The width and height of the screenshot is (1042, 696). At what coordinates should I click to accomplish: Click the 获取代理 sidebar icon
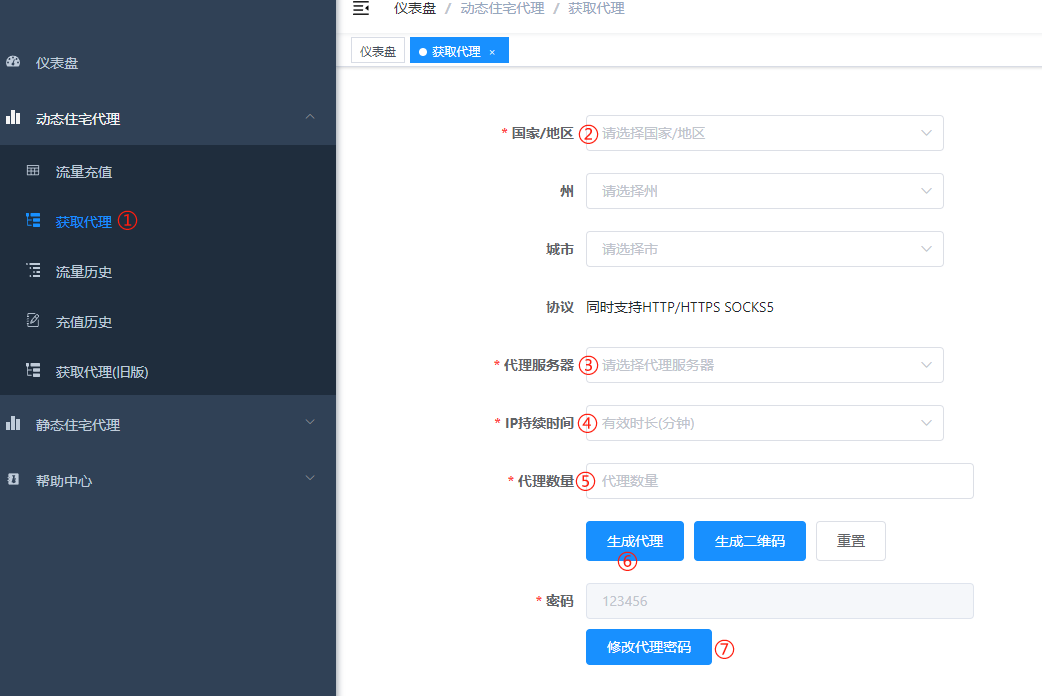(35, 221)
